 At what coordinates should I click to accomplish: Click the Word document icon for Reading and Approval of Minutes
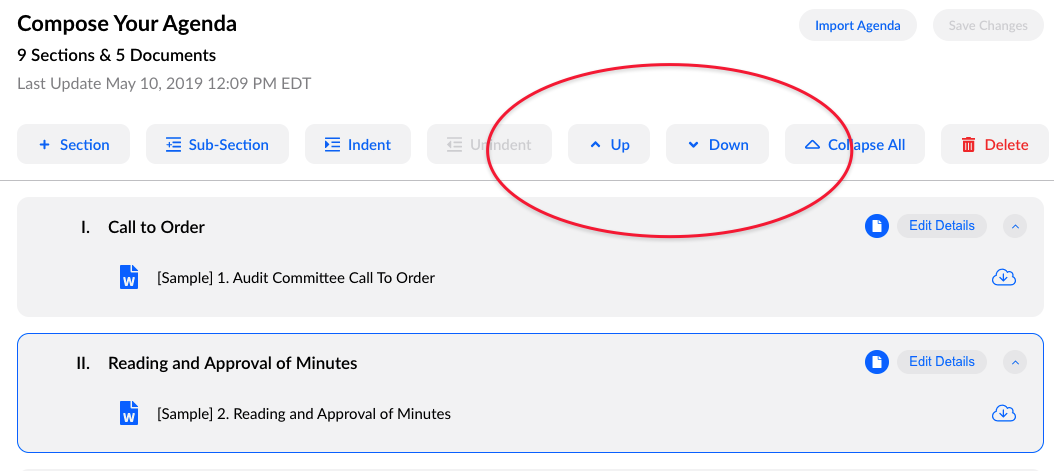coord(129,413)
